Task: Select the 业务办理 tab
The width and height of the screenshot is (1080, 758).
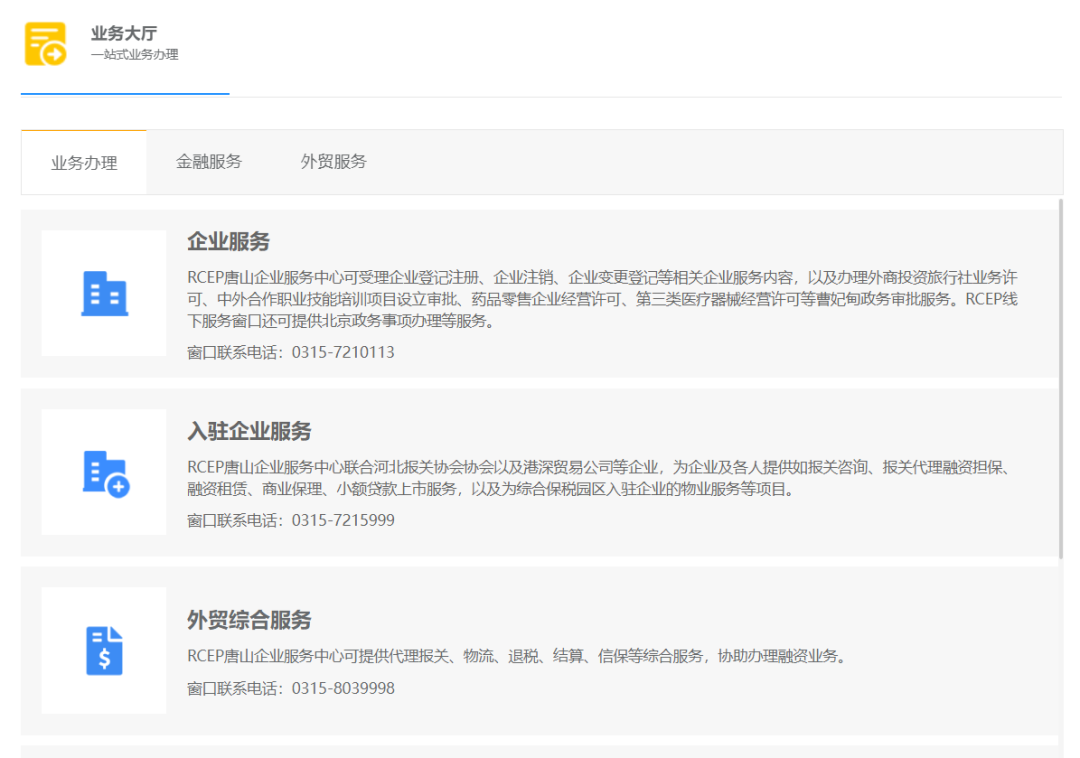Action: click(x=84, y=163)
